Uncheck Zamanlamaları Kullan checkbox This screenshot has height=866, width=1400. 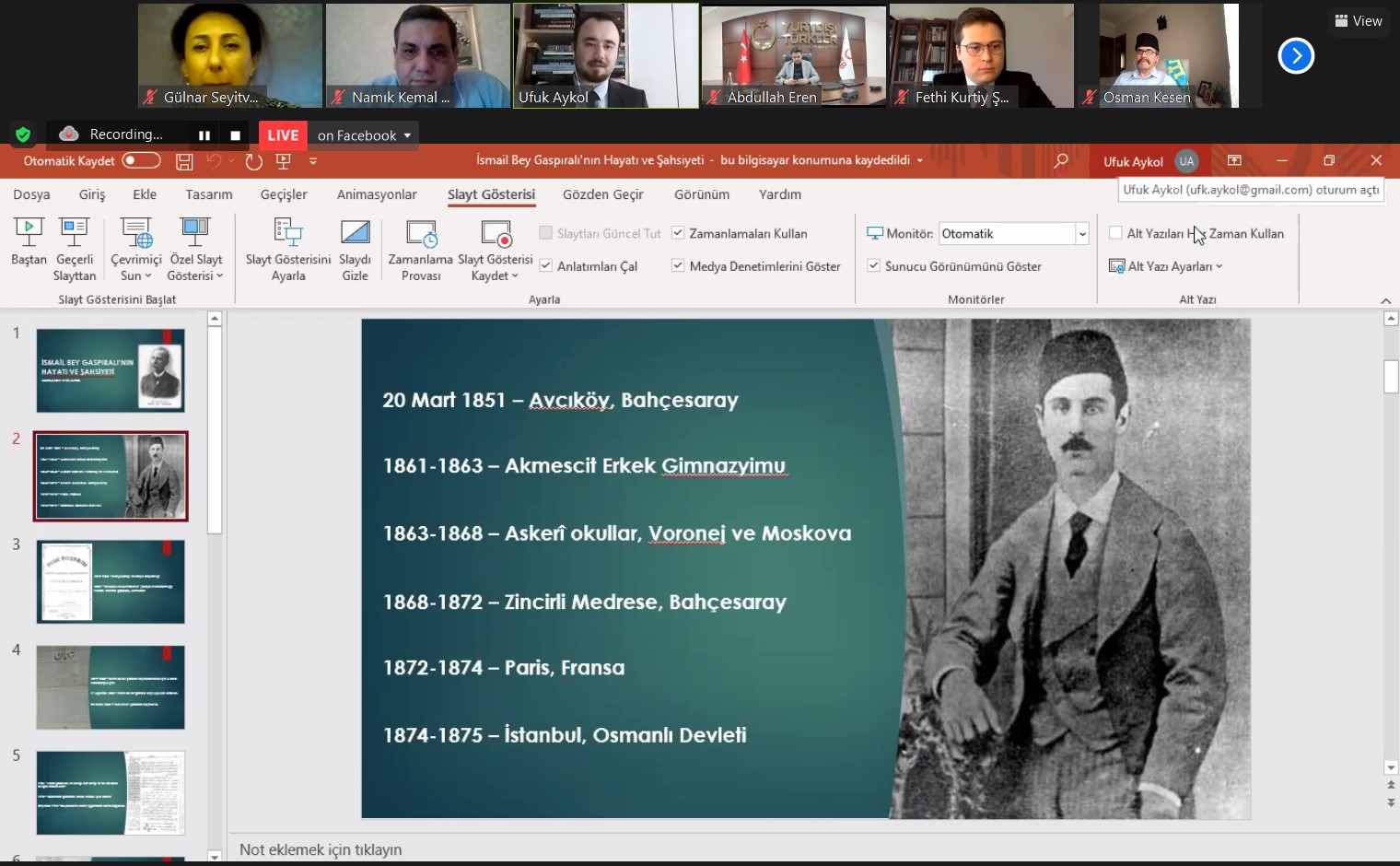point(678,233)
